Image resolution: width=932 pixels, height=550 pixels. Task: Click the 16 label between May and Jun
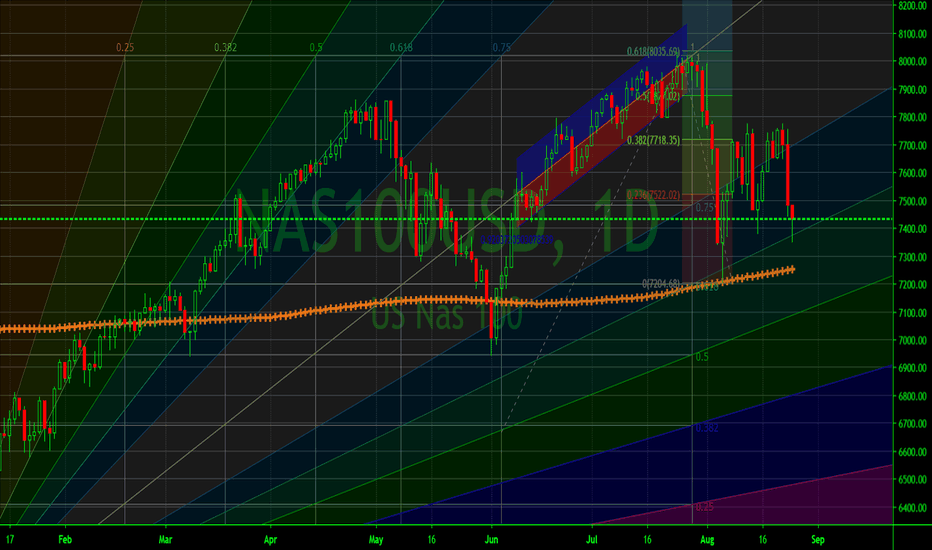click(x=432, y=540)
